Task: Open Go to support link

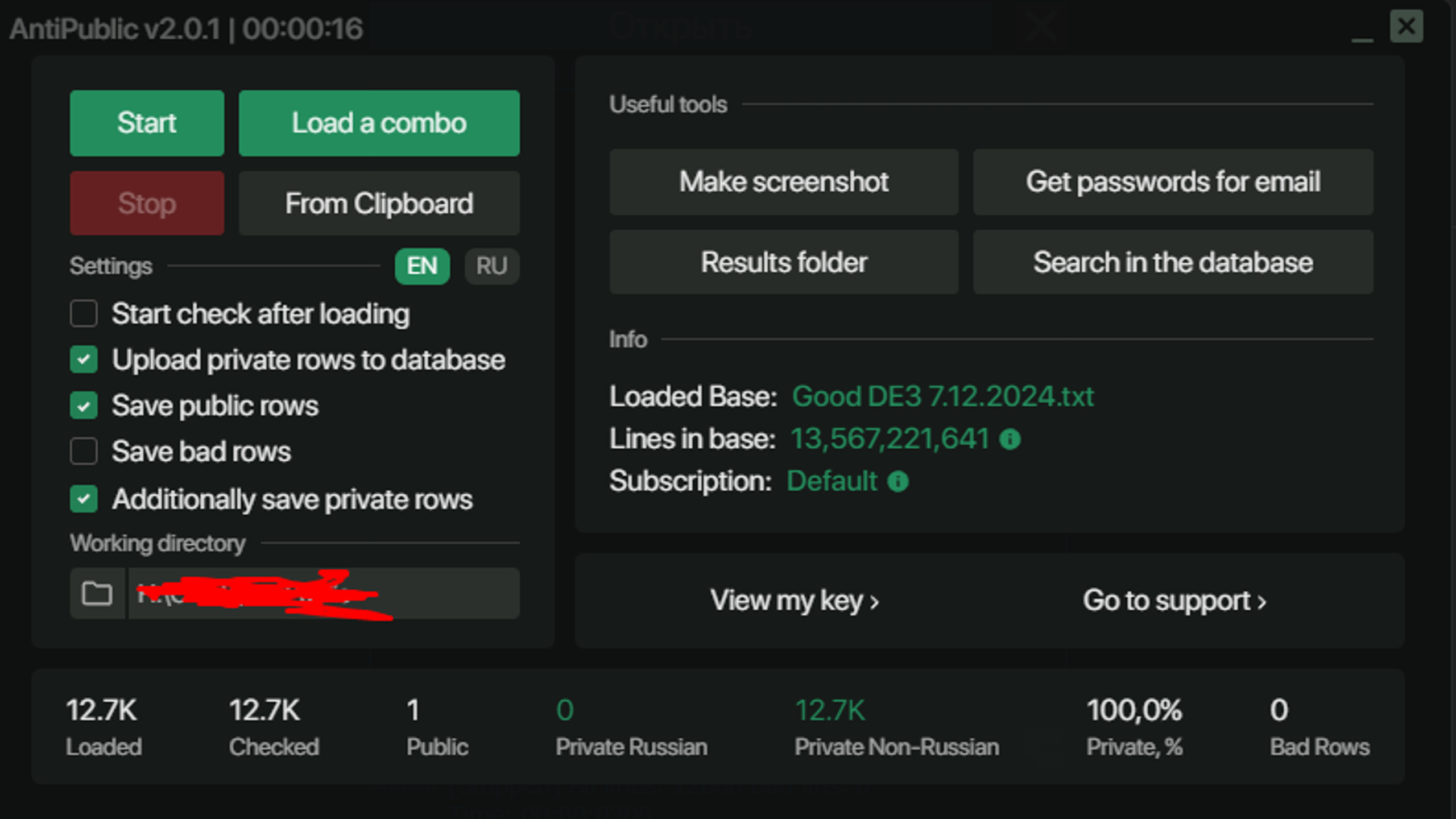Action: 1174,601
